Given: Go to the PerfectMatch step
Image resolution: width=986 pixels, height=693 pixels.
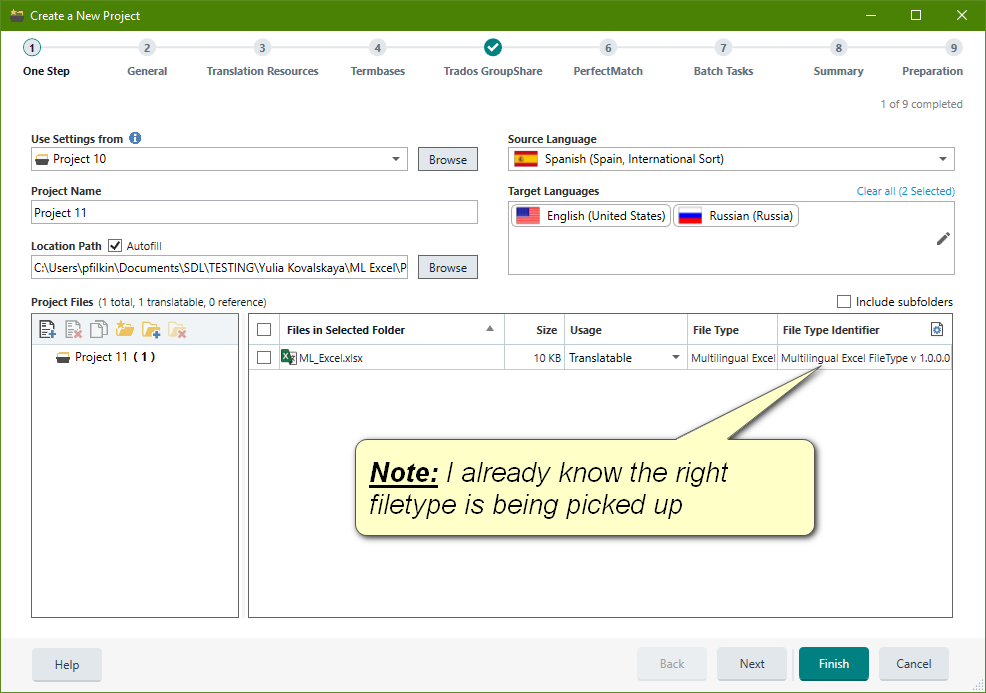Looking at the screenshot, I should (x=608, y=58).
